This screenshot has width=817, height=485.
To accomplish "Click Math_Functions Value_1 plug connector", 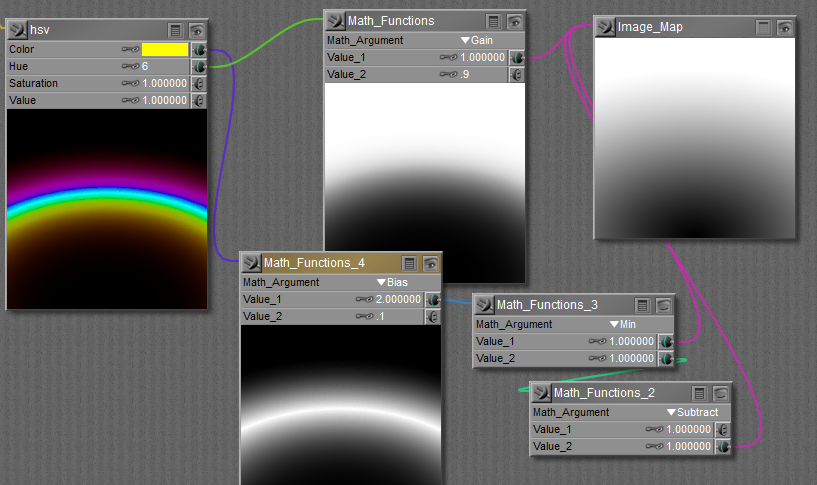I will (516, 58).
